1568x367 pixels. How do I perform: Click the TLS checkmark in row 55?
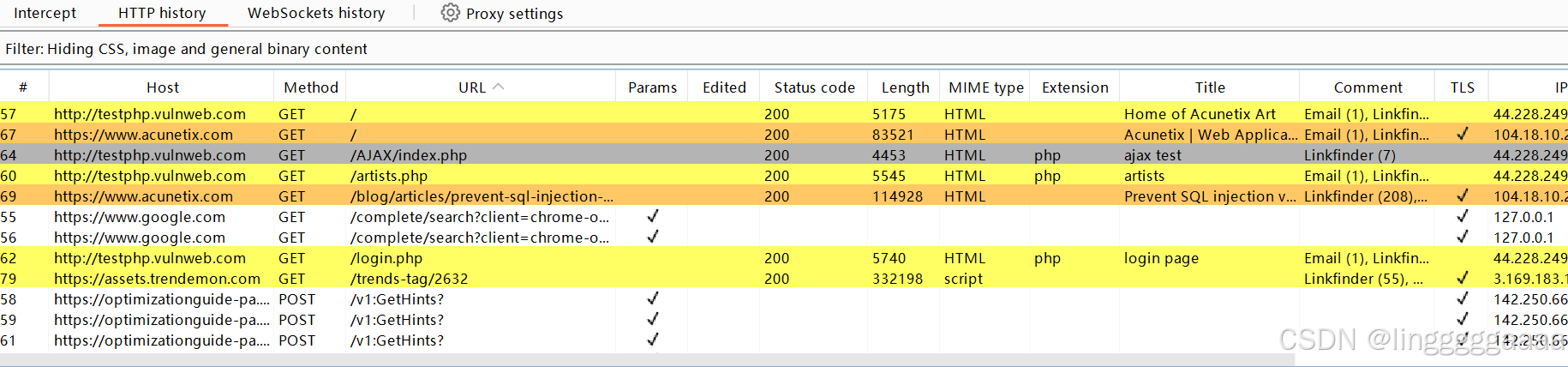pos(1462,216)
